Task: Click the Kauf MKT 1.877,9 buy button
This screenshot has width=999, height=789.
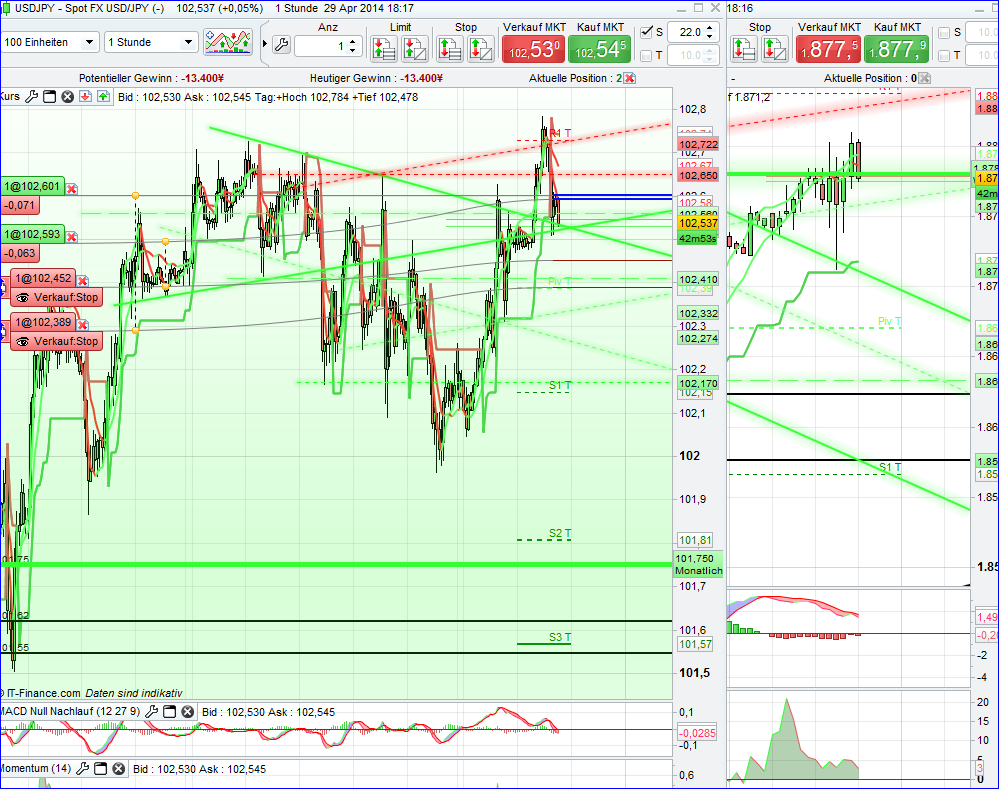Action: pyautogui.click(x=895, y=48)
